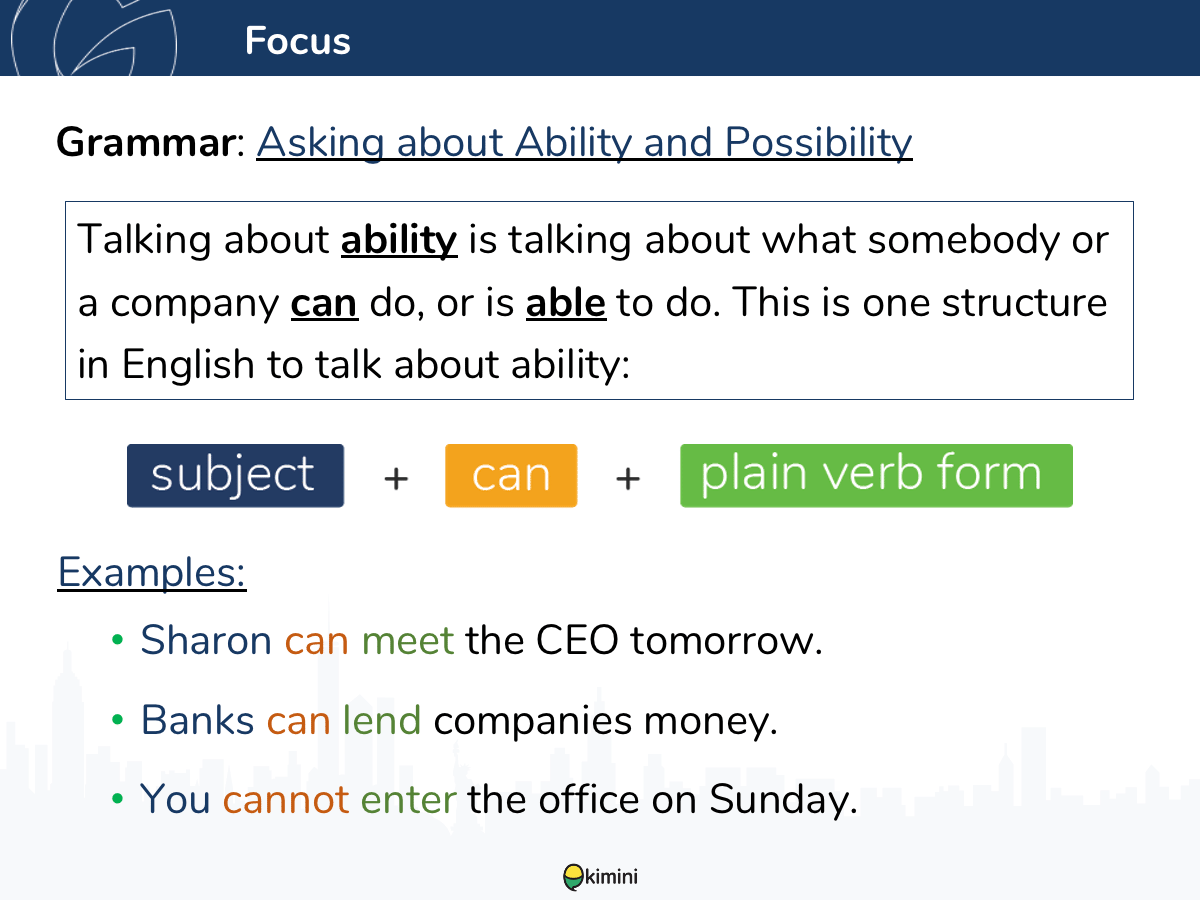This screenshot has height=900, width=1200.
Task: Select the orange can box
Action: pyautogui.click(x=511, y=476)
